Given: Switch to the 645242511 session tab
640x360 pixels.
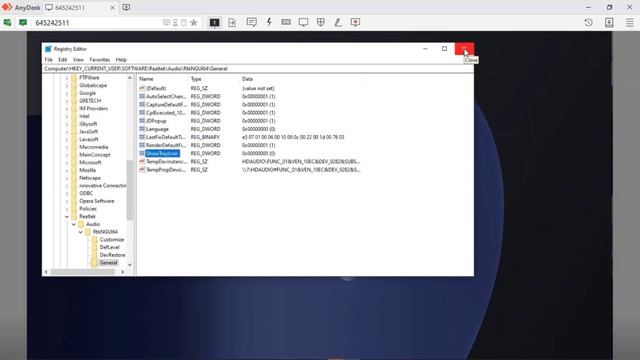Looking at the screenshot, I should (x=80, y=8).
